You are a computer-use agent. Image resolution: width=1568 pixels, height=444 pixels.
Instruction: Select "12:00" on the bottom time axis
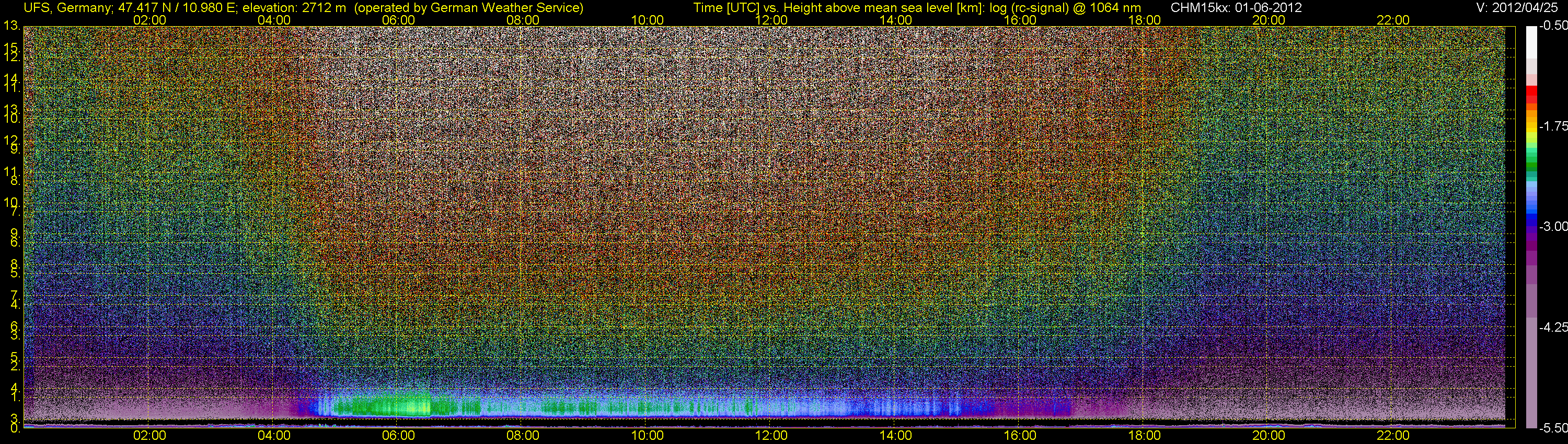(771, 436)
